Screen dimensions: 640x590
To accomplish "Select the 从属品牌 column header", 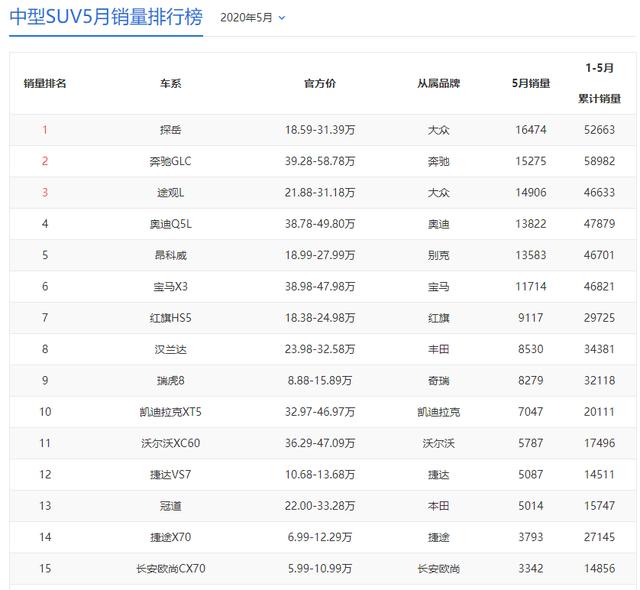I will (x=438, y=84).
